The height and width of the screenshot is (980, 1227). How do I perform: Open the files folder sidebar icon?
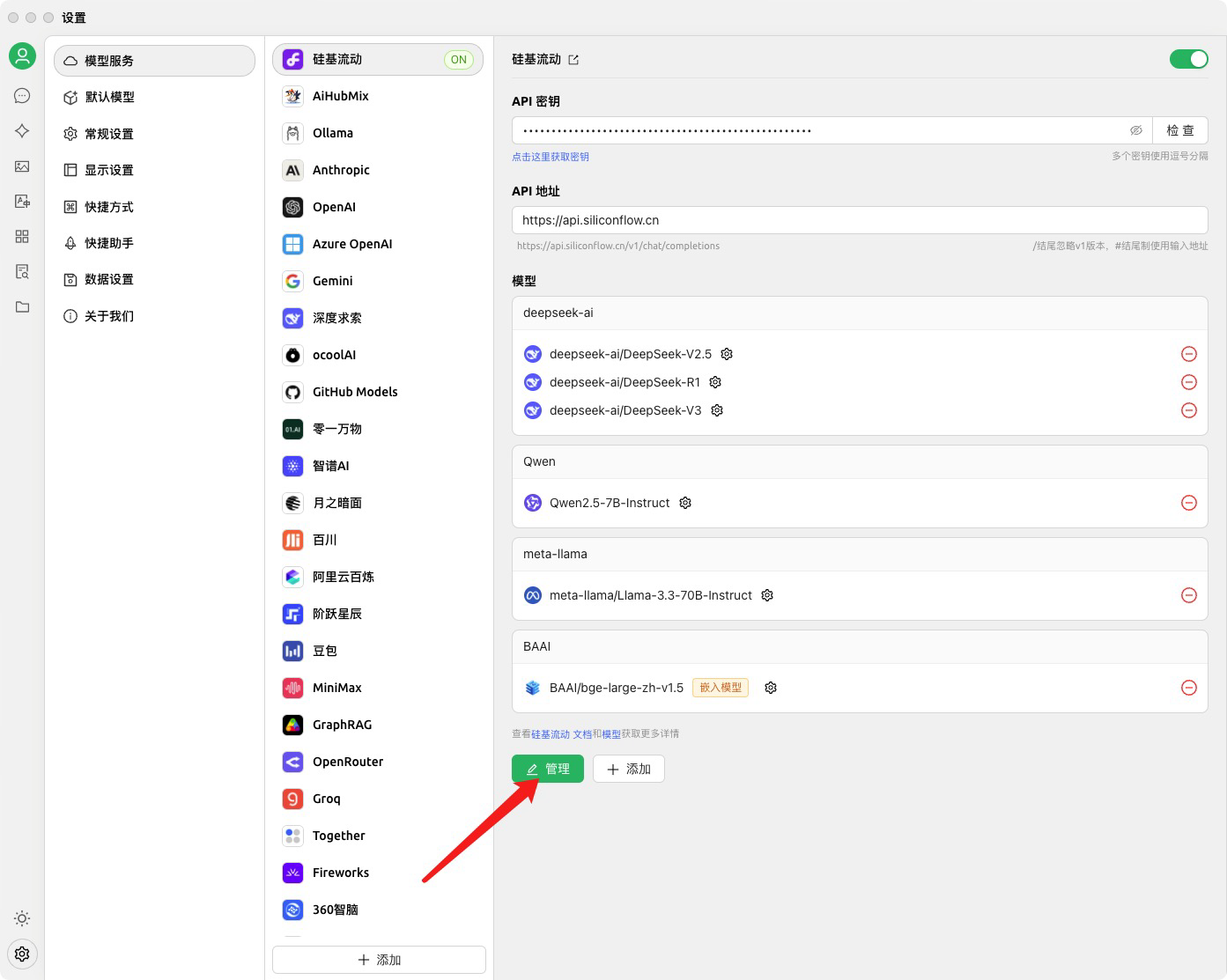pos(22,306)
